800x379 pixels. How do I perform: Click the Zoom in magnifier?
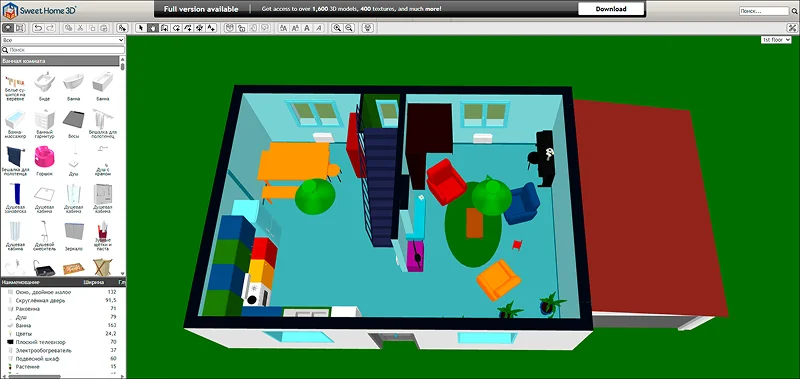337,28
